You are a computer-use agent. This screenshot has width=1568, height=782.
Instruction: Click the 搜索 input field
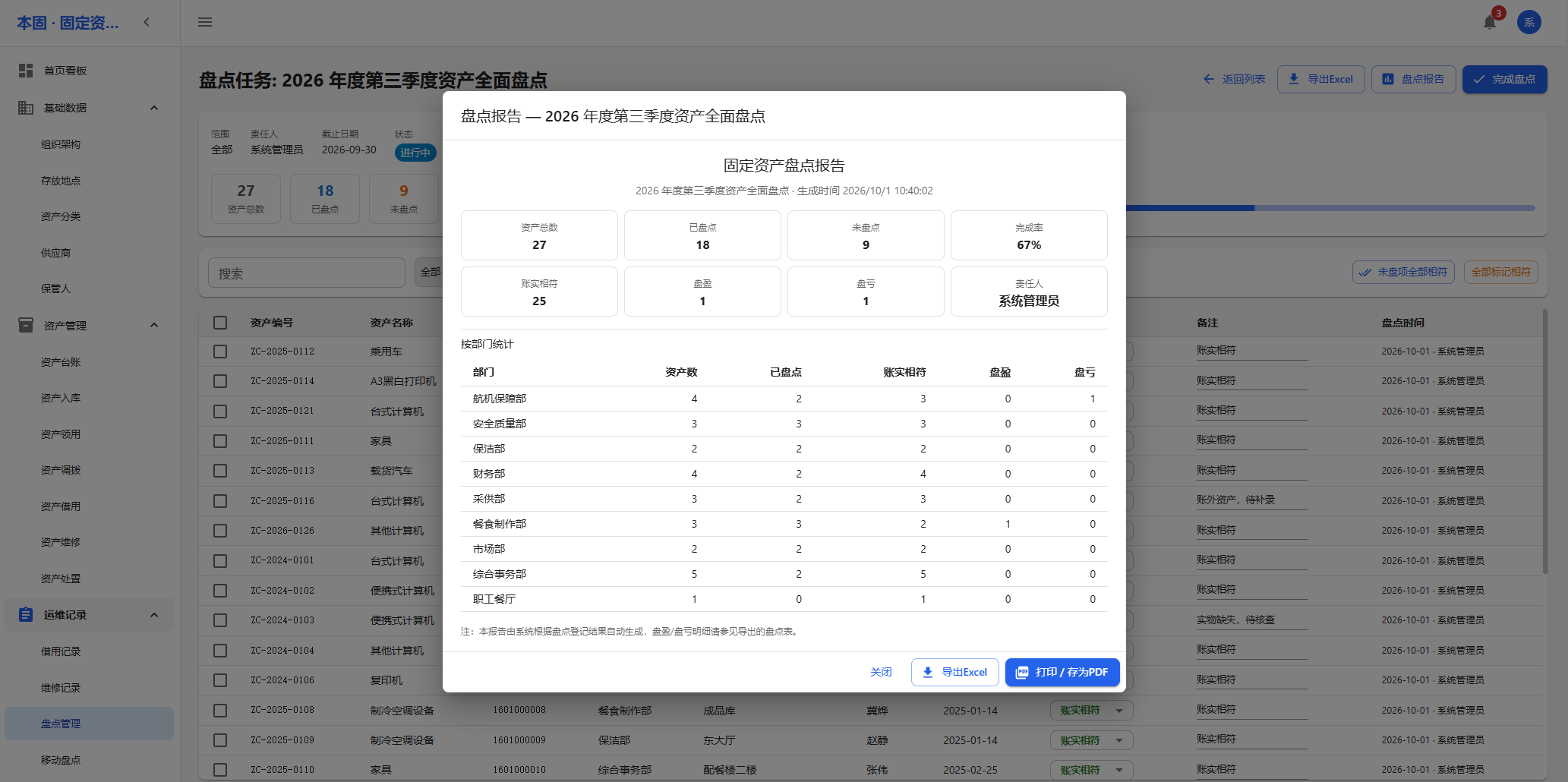pyautogui.click(x=307, y=273)
